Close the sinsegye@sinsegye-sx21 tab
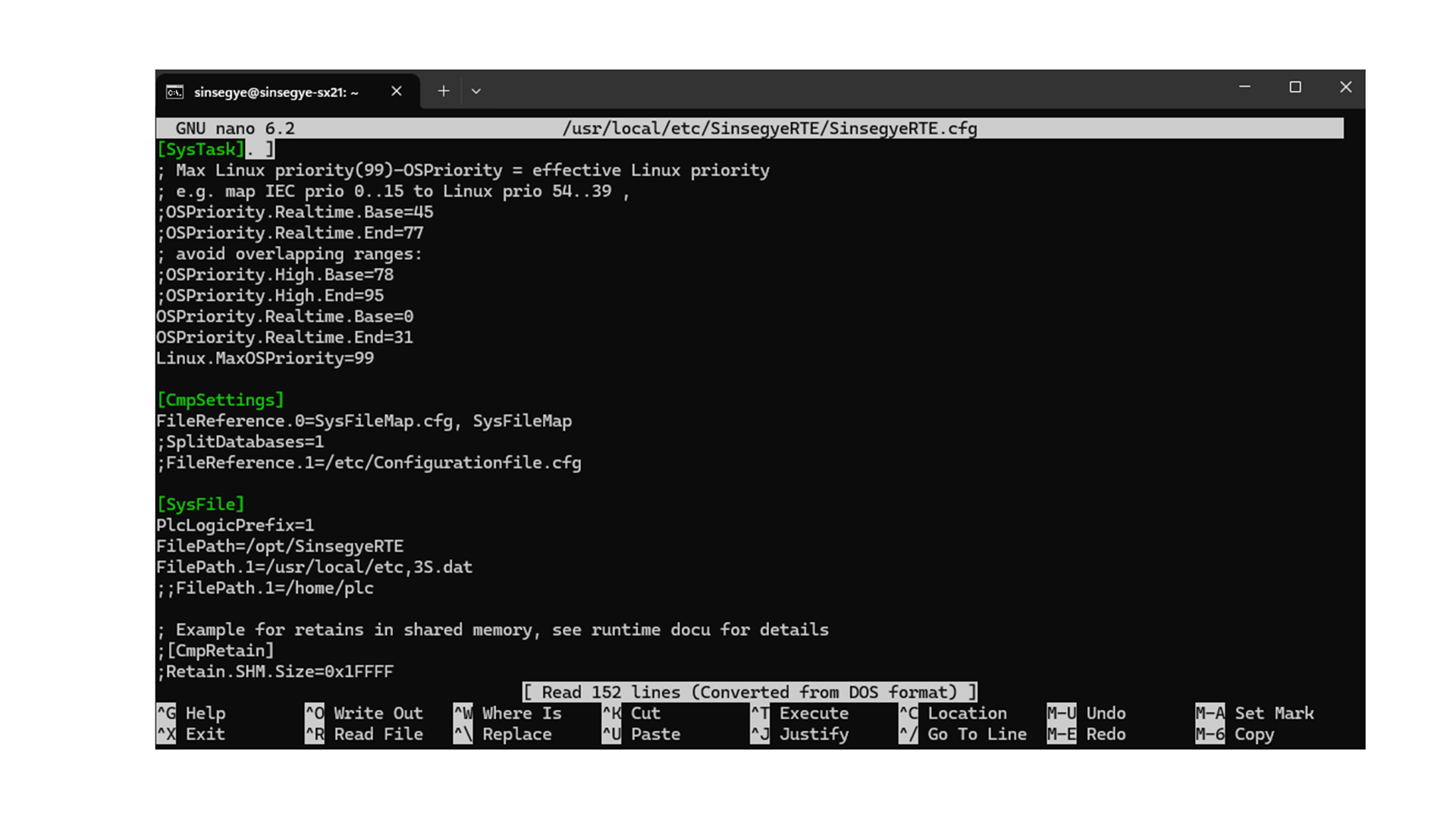 pyautogui.click(x=396, y=91)
